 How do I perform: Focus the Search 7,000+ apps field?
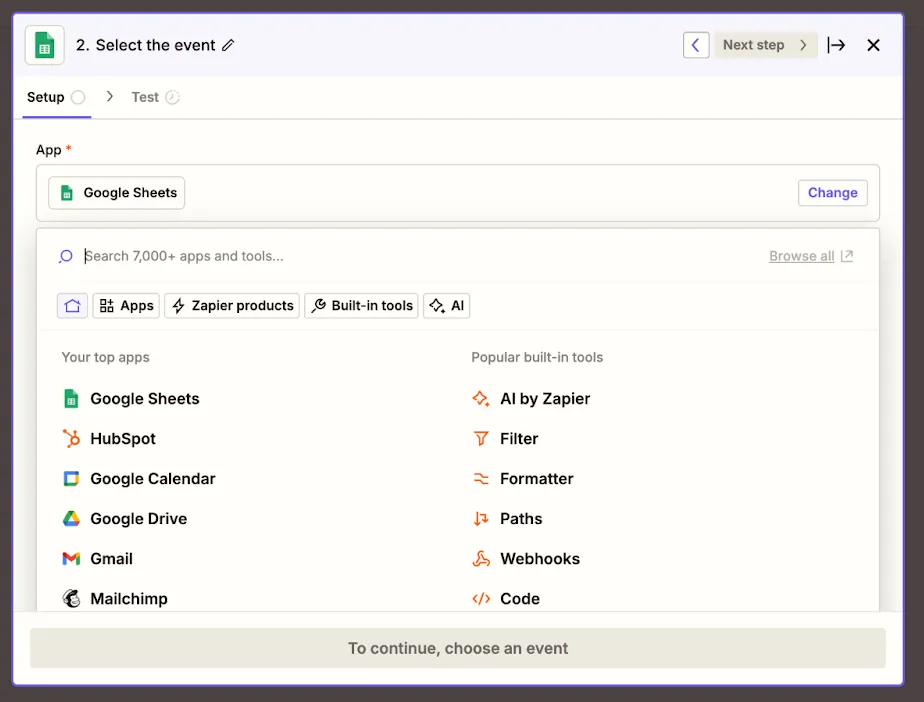click(x=412, y=256)
